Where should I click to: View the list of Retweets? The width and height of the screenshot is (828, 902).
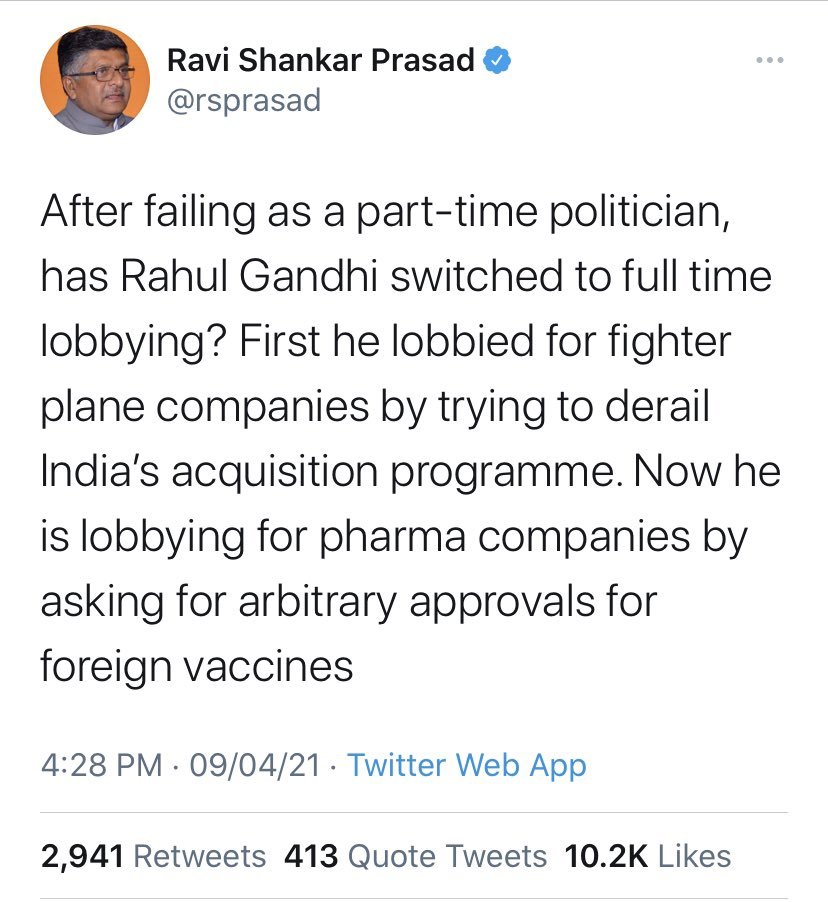(199, 856)
